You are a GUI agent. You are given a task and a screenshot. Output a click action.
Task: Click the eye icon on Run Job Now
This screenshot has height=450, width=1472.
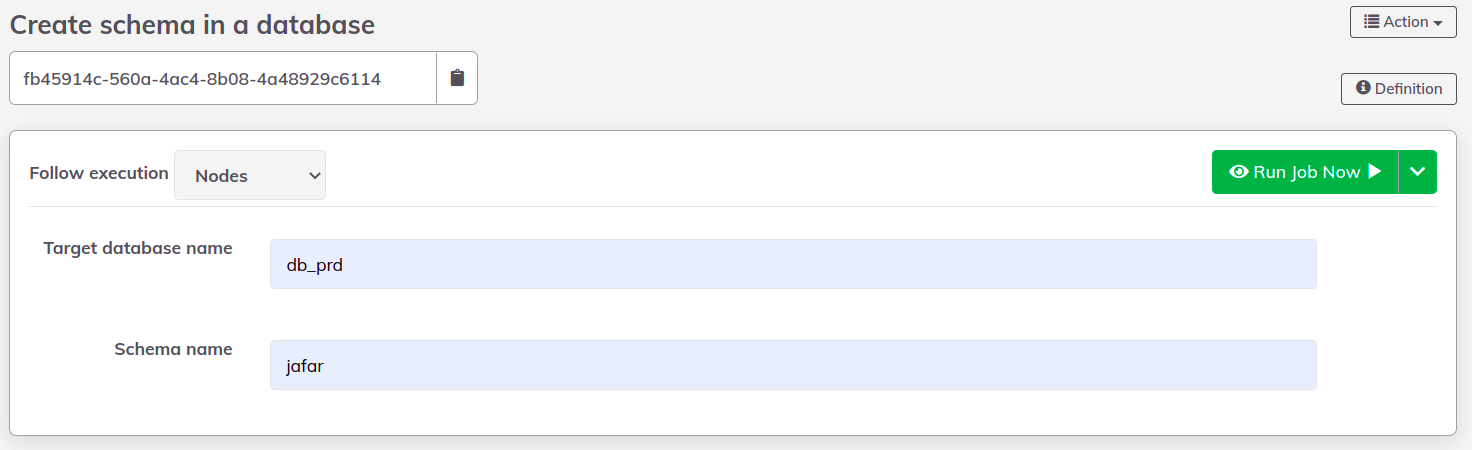1239,172
